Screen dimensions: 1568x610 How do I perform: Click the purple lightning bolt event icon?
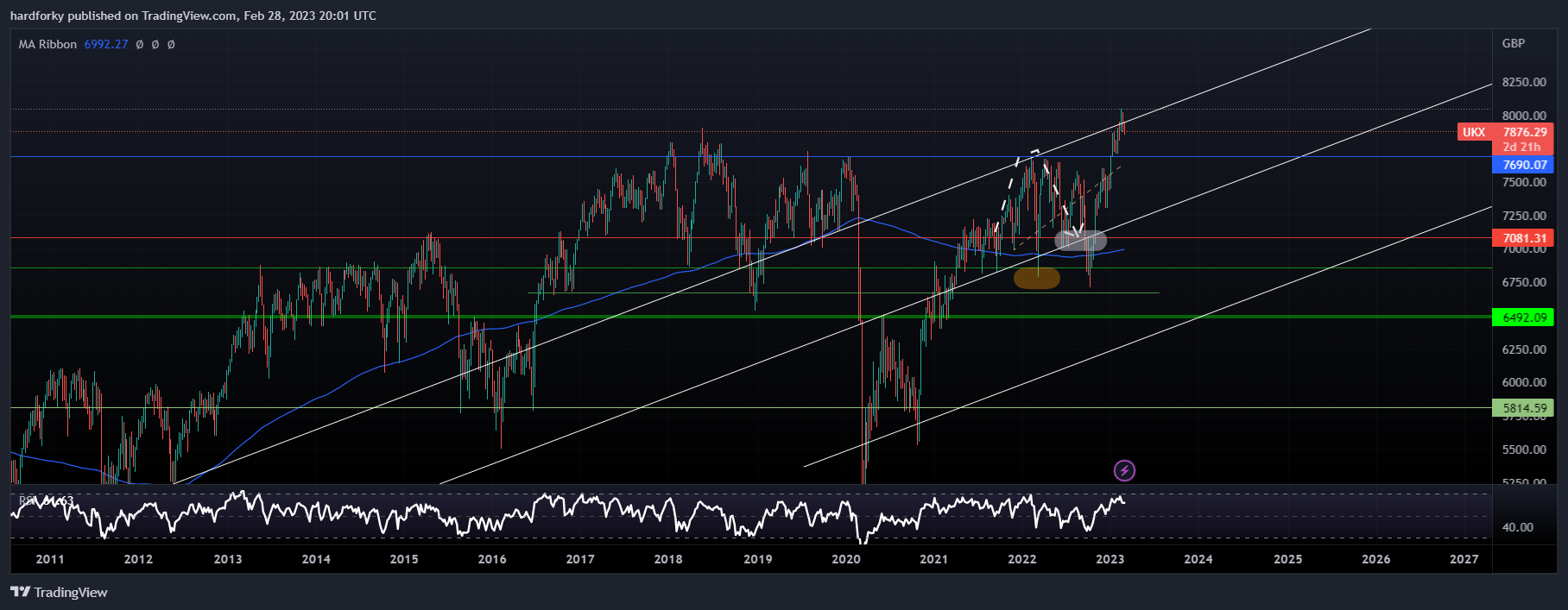1124,470
